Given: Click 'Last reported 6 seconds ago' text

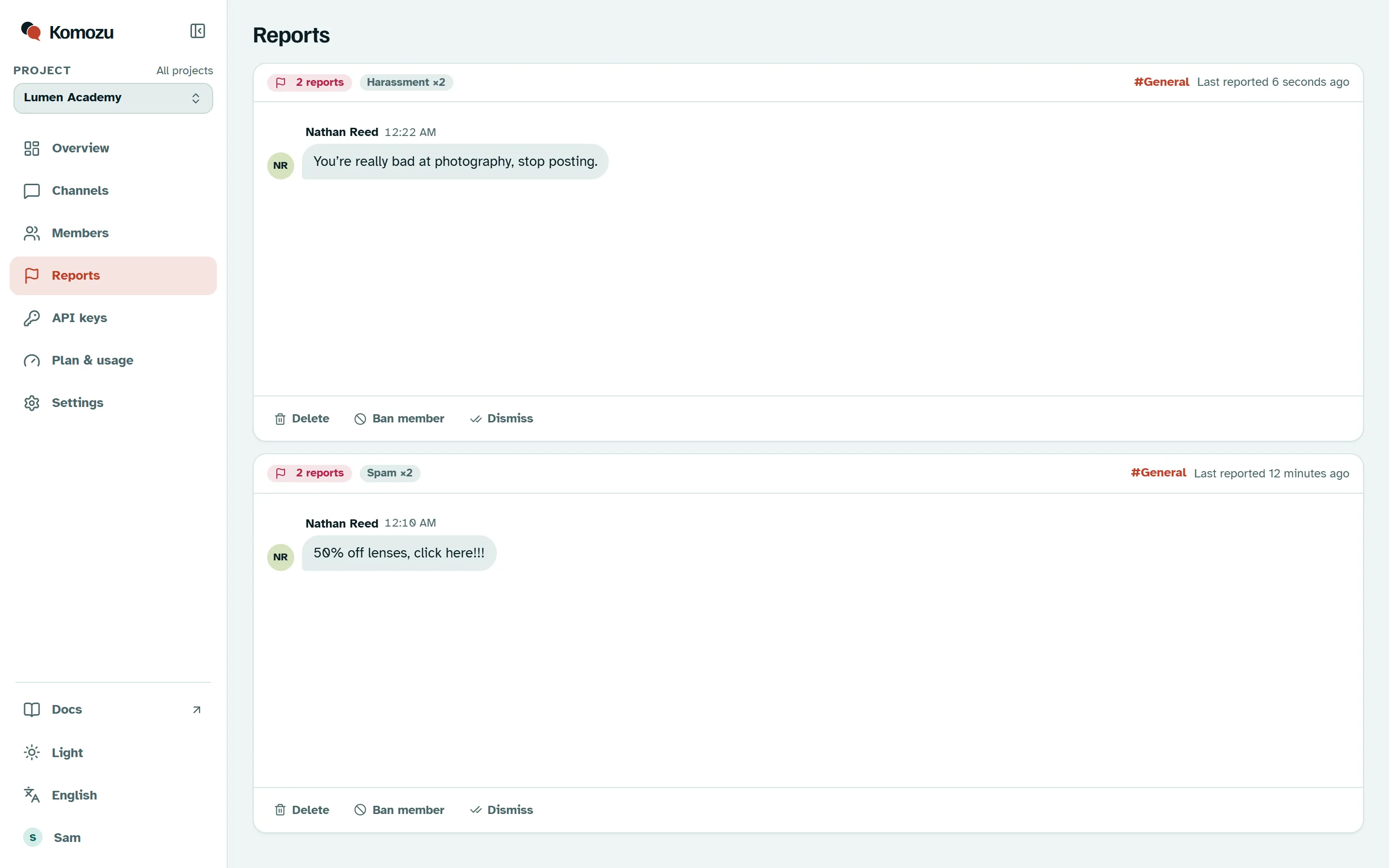Looking at the screenshot, I should tap(1273, 82).
